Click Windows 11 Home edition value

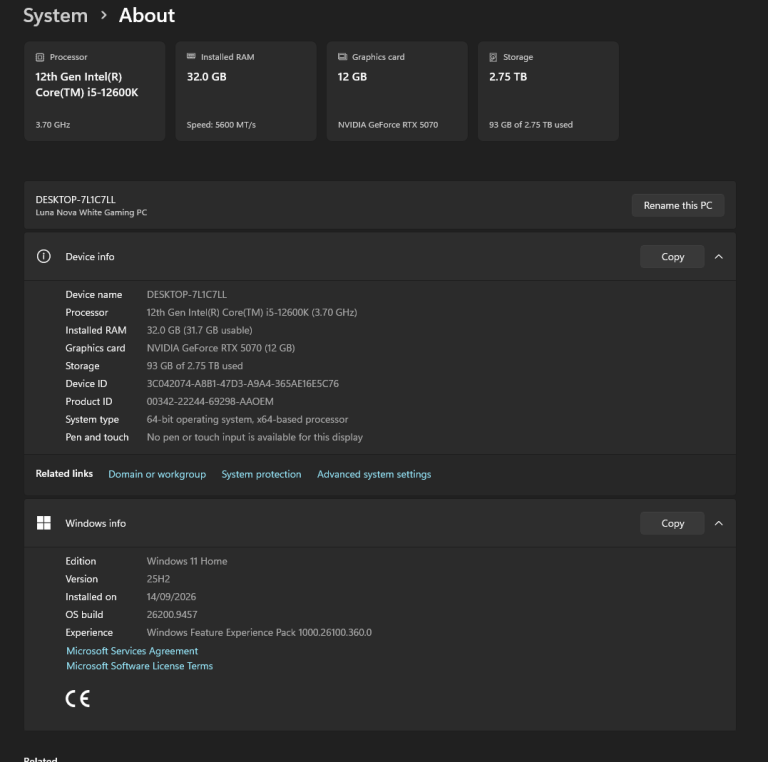point(187,561)
